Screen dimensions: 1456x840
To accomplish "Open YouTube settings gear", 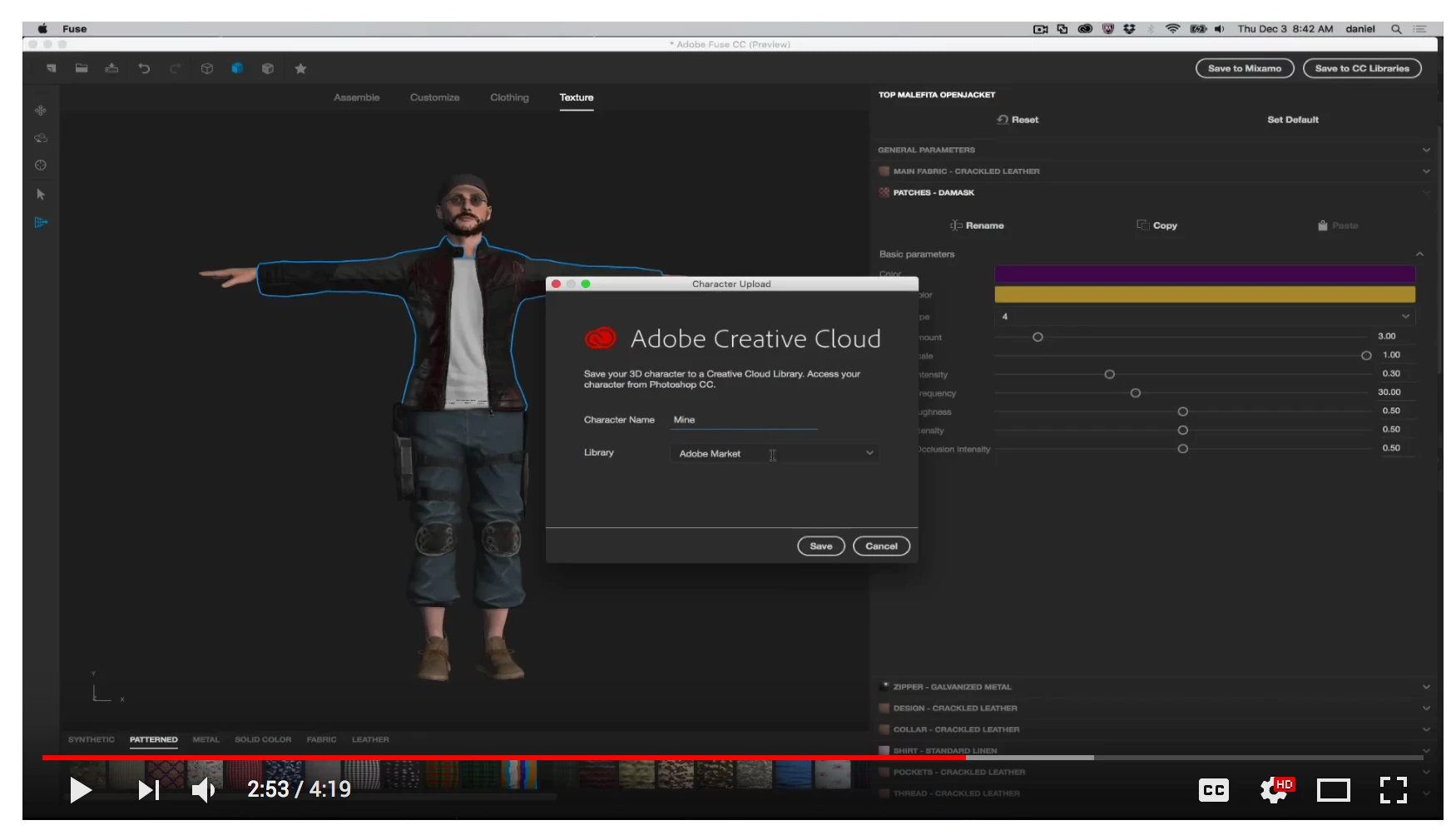I will click(1274, 789).
